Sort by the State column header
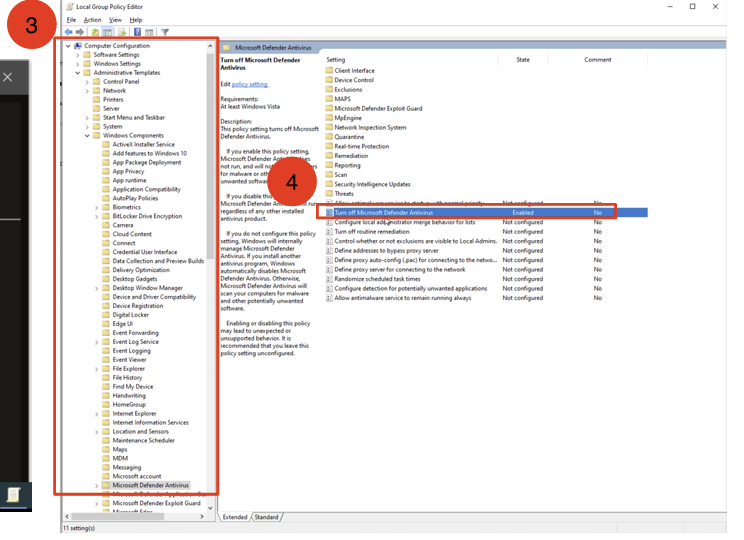 [523, 60]
